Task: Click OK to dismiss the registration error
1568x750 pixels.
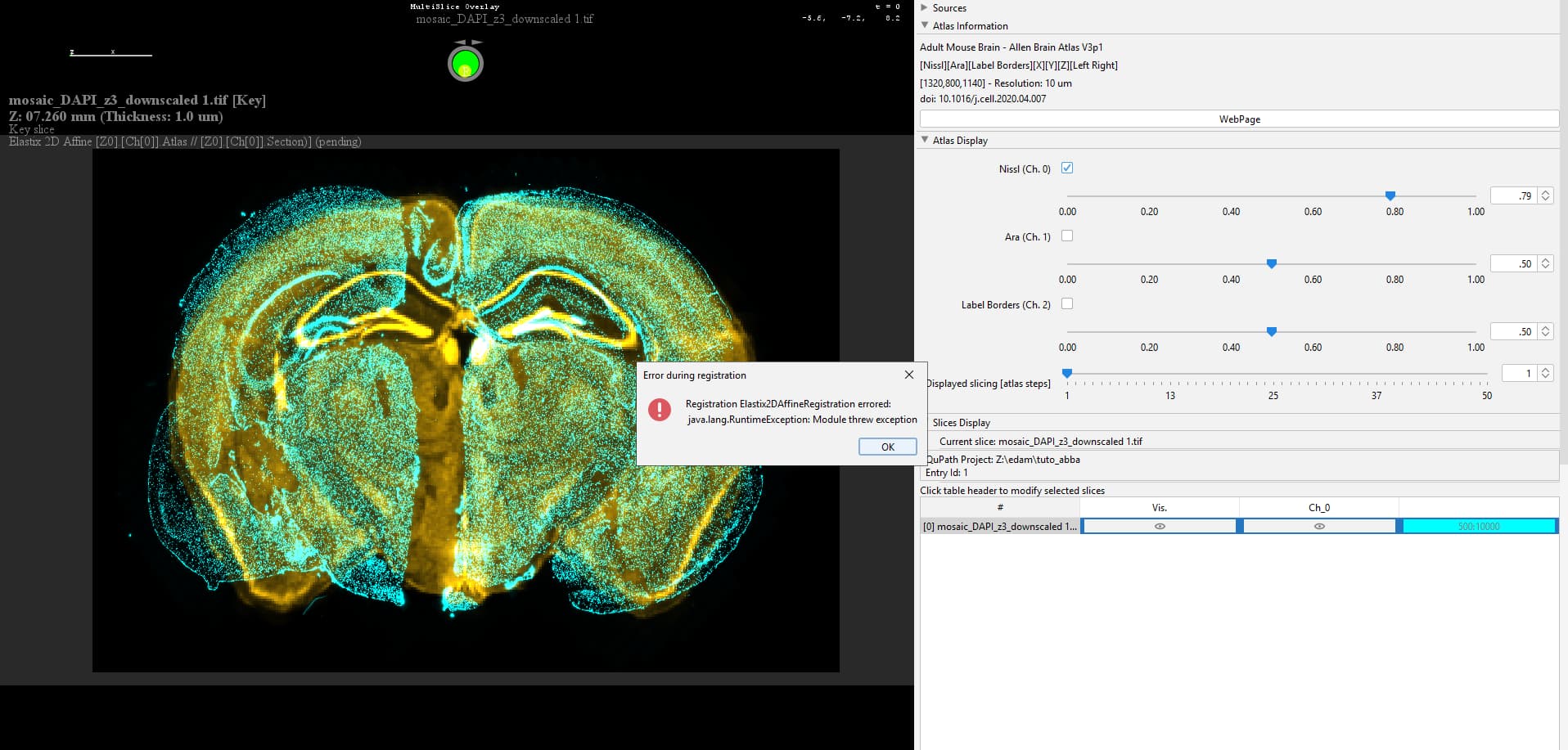Action: point(887,447)
